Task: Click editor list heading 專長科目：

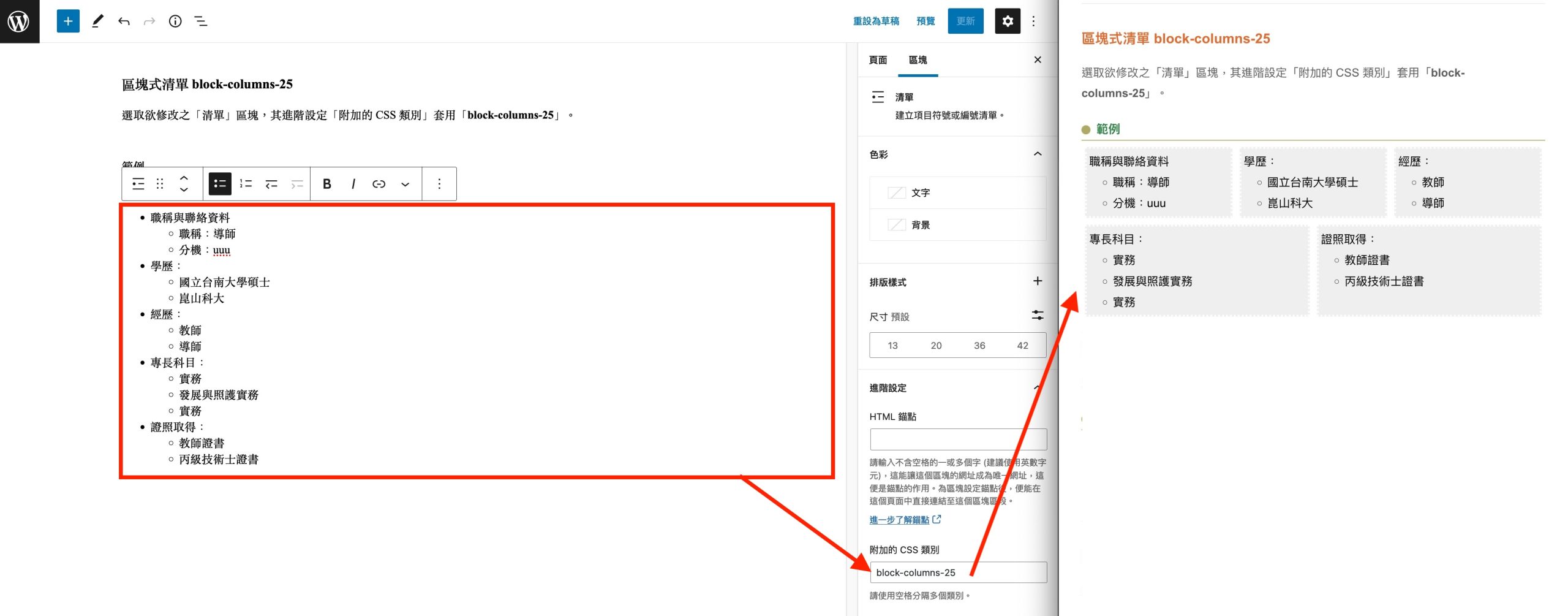Action: pos(177,363)
